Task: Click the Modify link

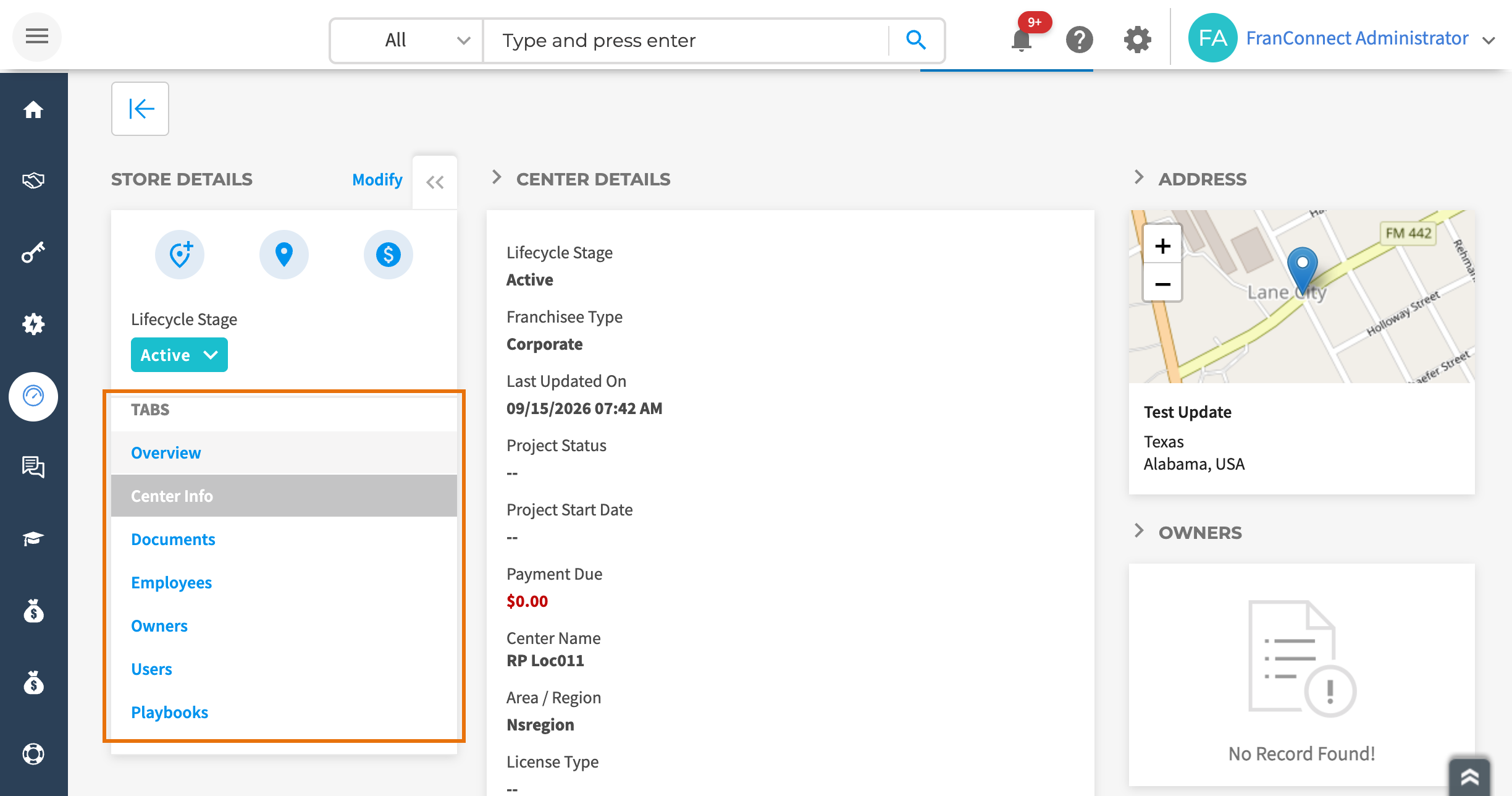Action: tap(377, 179)
